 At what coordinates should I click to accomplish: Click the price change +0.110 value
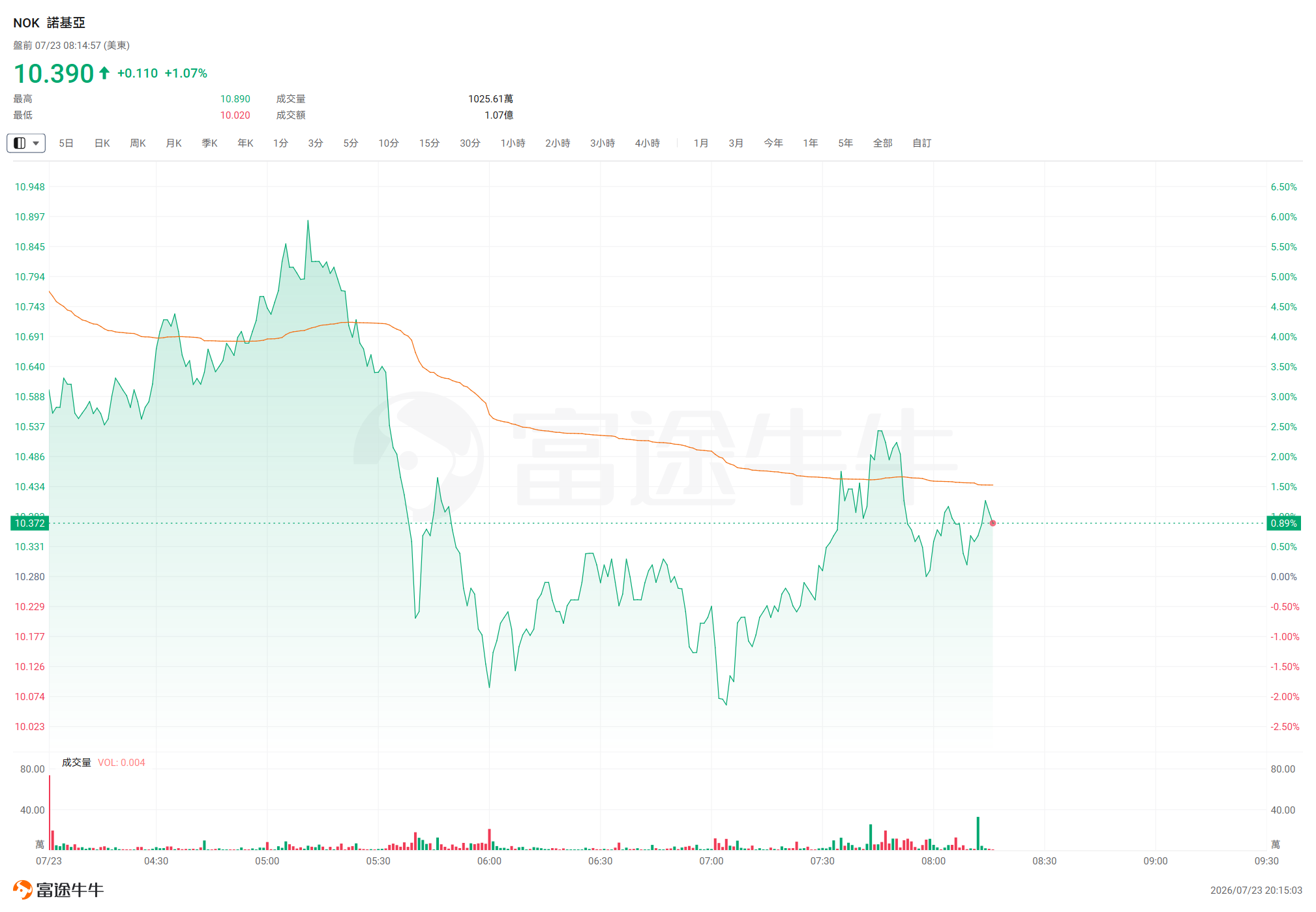pyautogui.click(x=138, y=73)
